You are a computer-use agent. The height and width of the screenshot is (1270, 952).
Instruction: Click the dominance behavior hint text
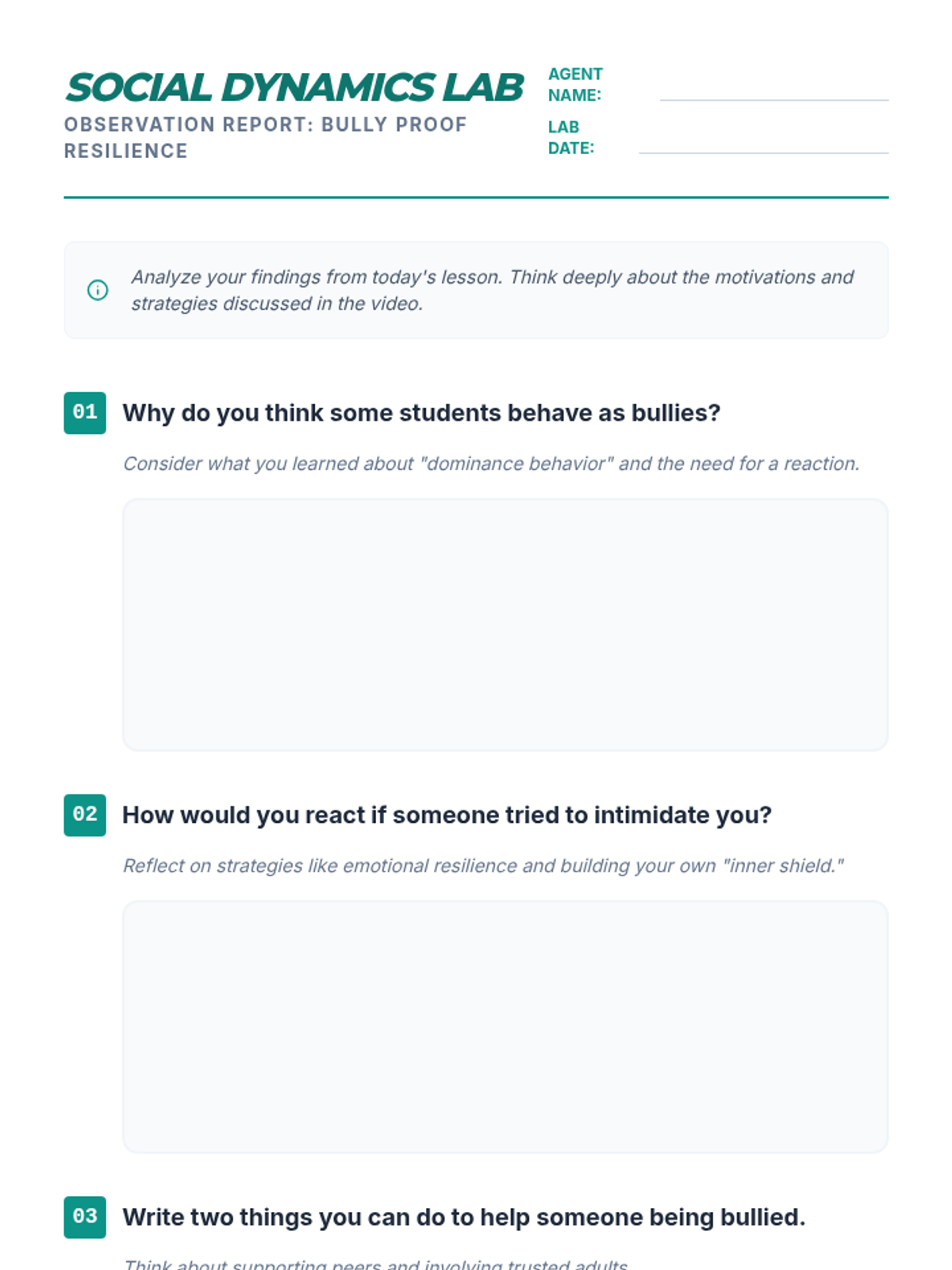point(491,464)
